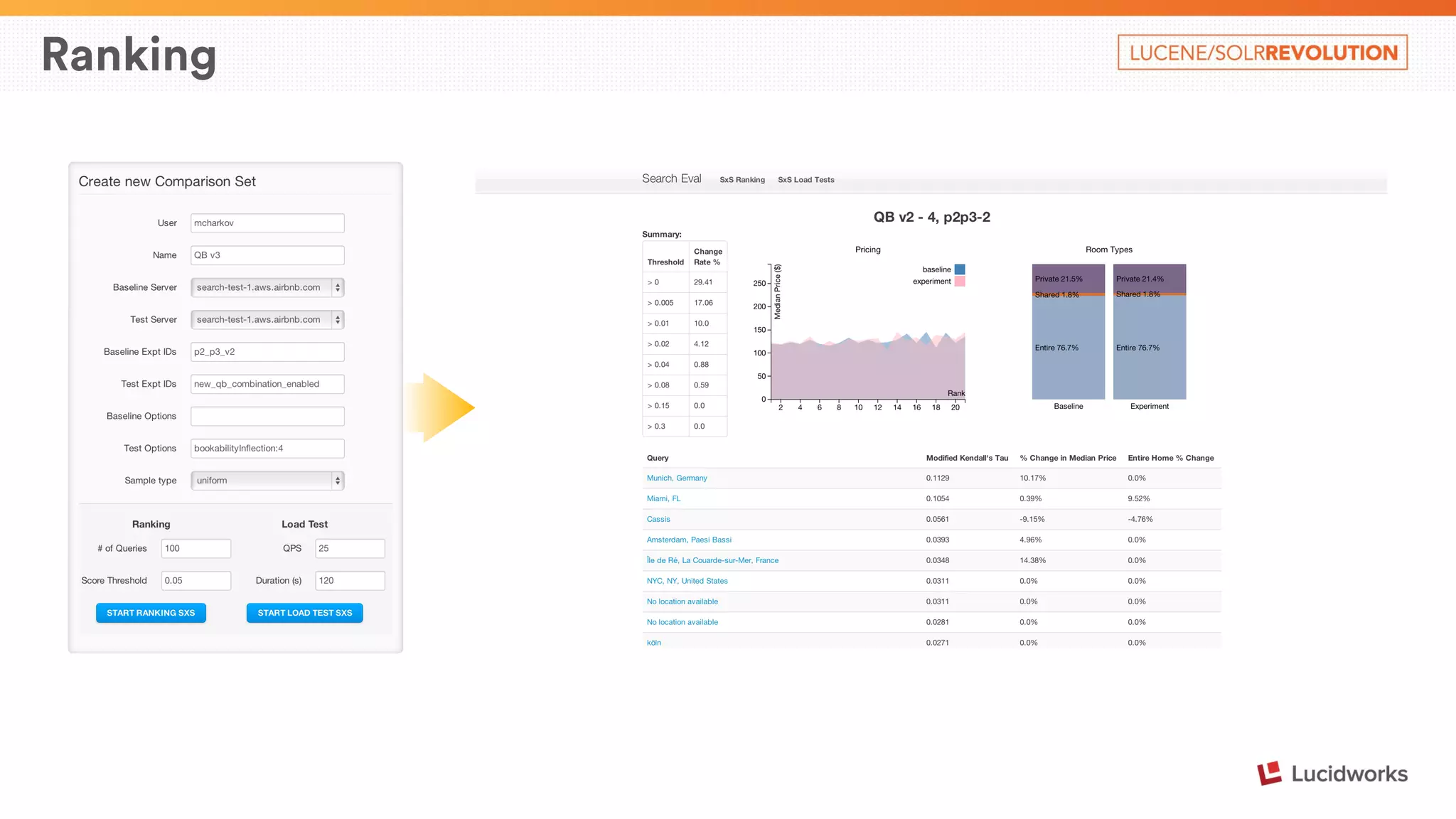Open the Test Server dropdown
The width and height of the screenshot is (1456, 819).
(267, 320)
